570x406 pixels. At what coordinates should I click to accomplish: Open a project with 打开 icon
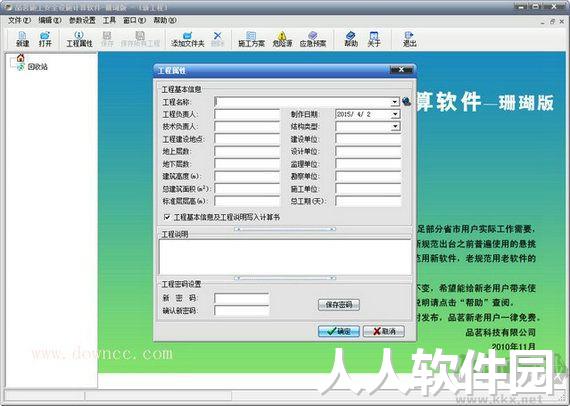pyautogui.click(x=45, y=39)
